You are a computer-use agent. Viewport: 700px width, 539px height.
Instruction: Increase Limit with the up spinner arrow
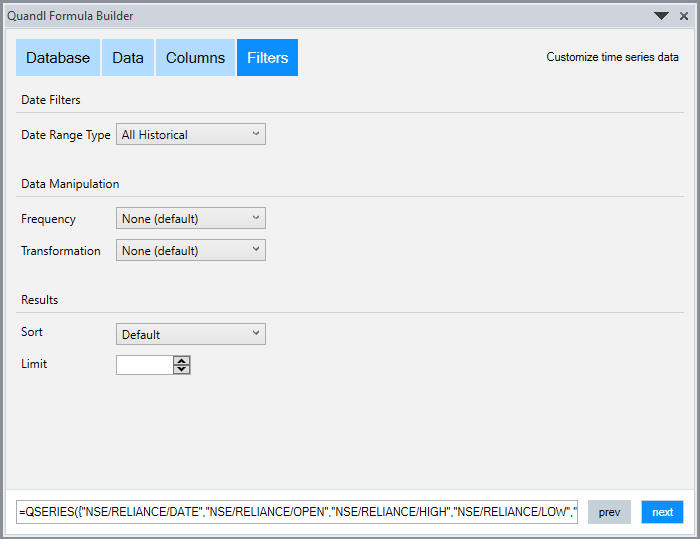[x=182, y=361]
